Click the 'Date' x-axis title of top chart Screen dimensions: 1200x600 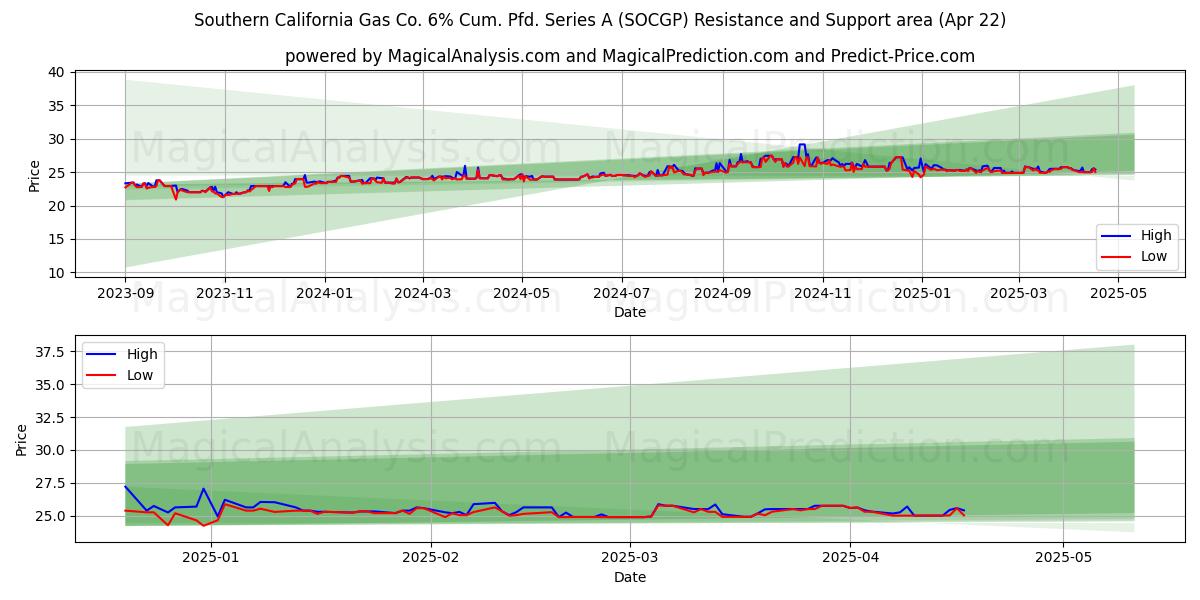pos(630,312)
